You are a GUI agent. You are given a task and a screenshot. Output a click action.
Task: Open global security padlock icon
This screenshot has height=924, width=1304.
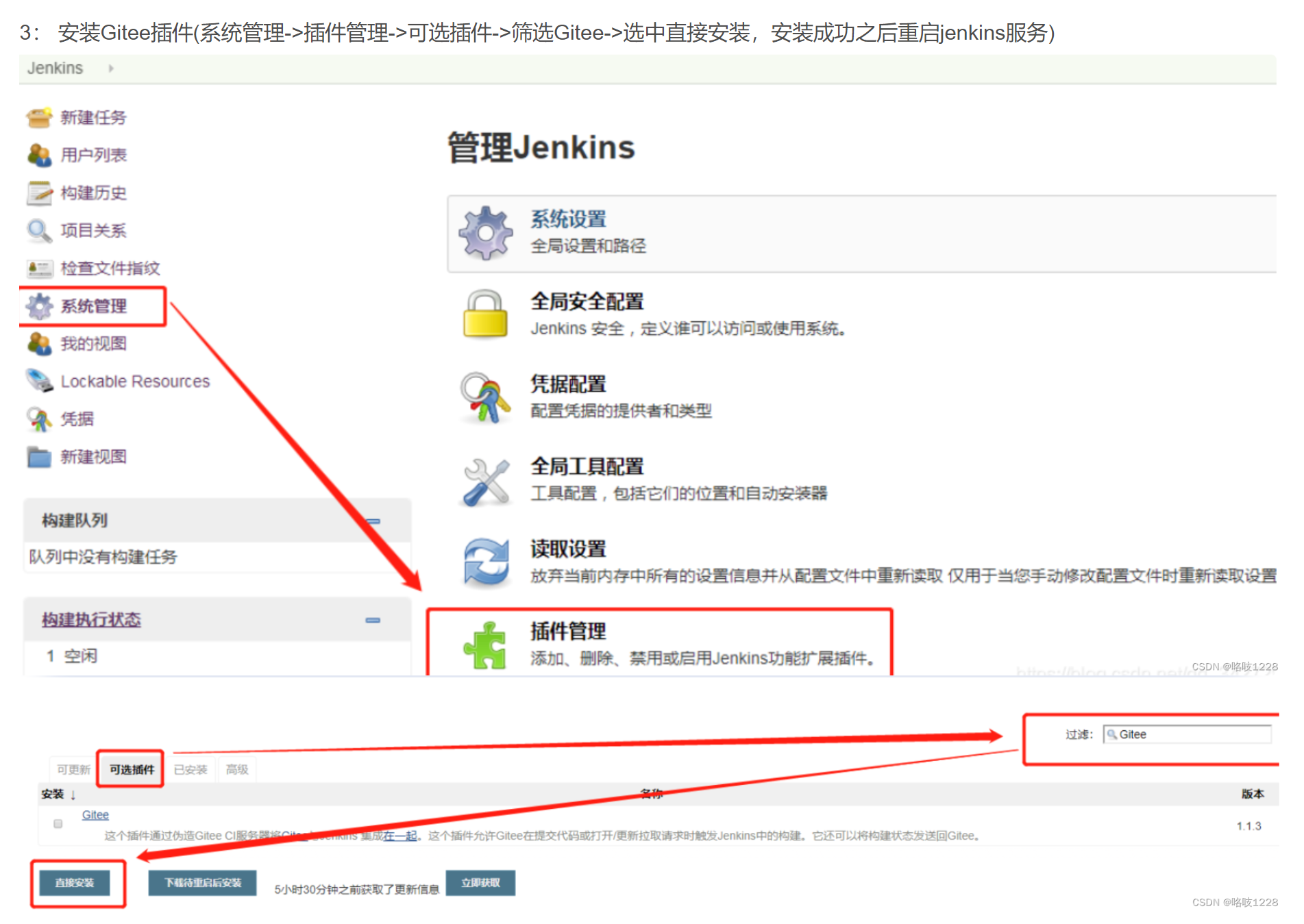click(485, 314)
